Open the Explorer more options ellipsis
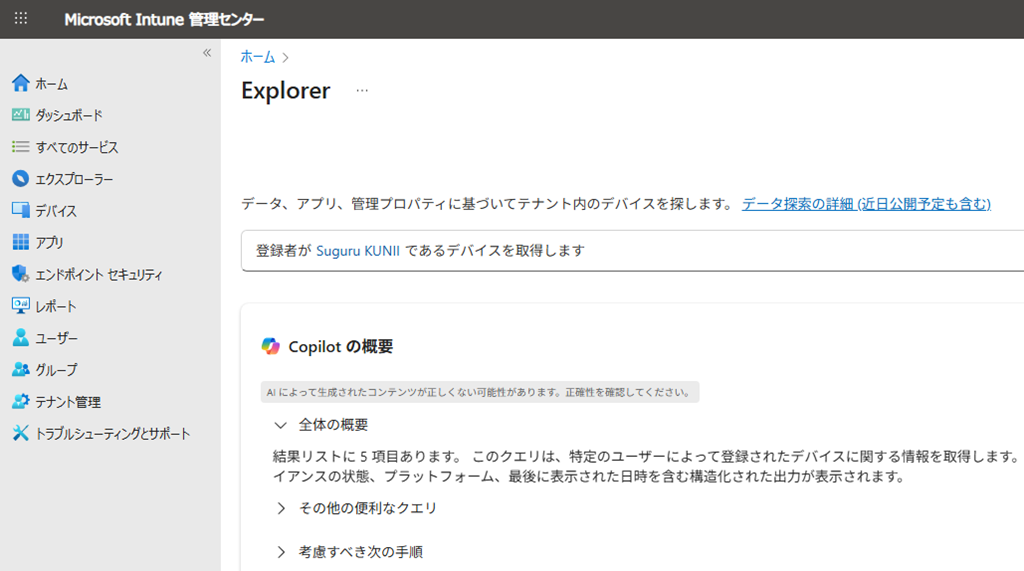Screen dimensions: 1024x571 pyautogui.click(x=362, y=90)
